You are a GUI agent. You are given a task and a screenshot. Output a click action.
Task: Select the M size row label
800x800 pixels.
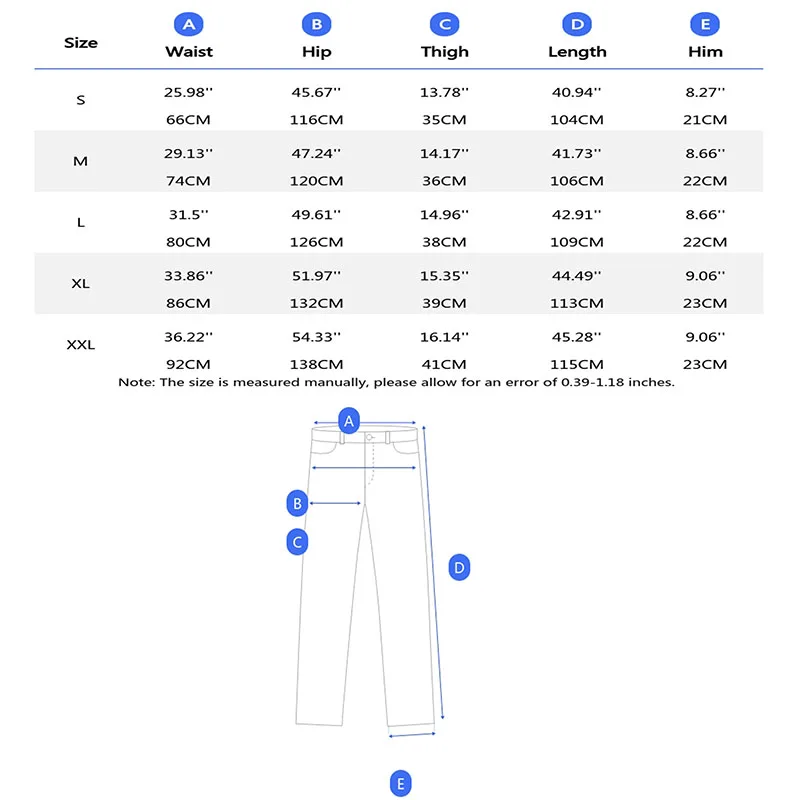tap(81, 161)
